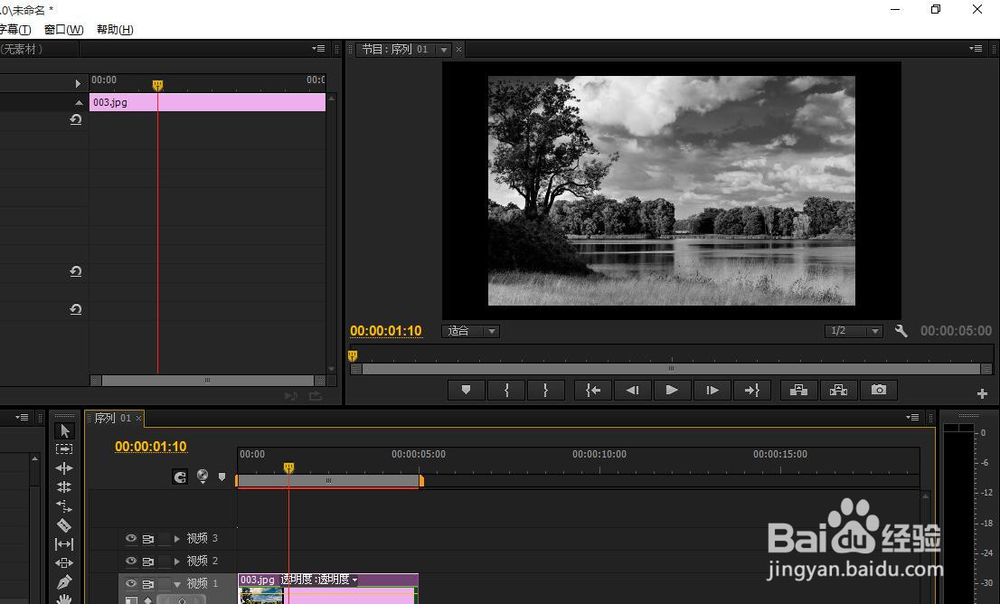Switch to the 序列 01 timeline tab
1000x604 pixels.
click(x=112, y=418)
